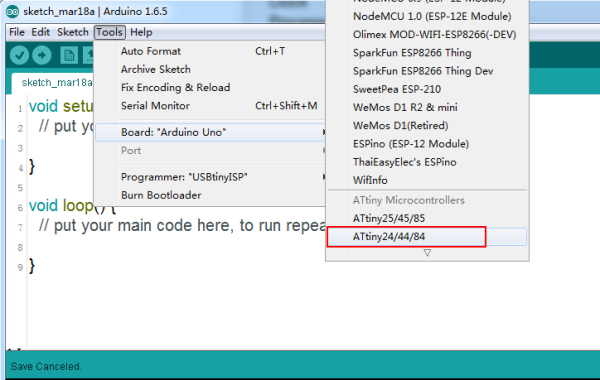Expand the Board: "Arduino Uno" submenu
The image size is (600, 380).
point(210,132)
